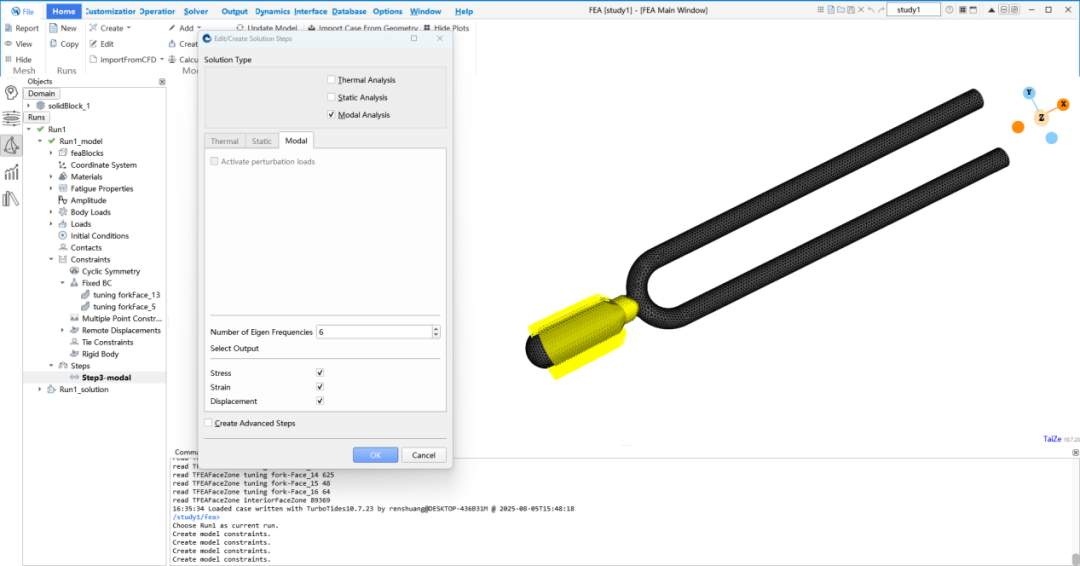Open the flow lines module in left sidebar
This screenshot has width=1080, height=566.
[11, 118]
